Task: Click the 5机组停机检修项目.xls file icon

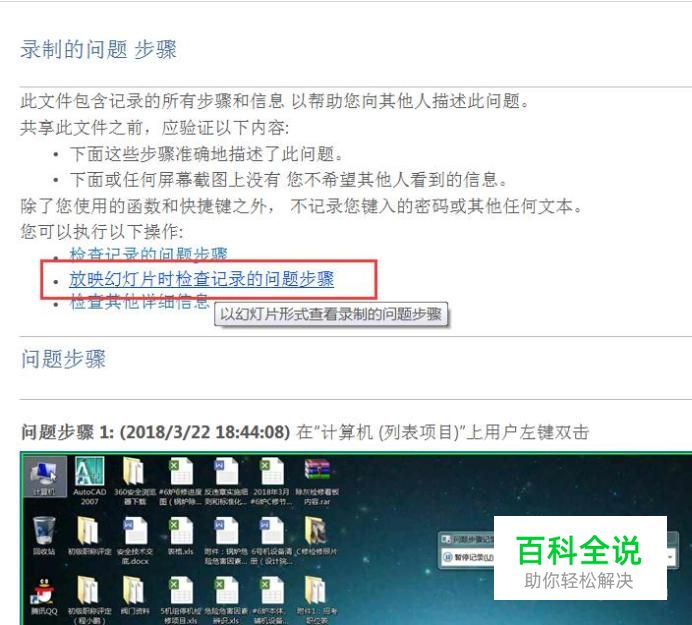Action: pyautogui.click(x=181, y=600)
